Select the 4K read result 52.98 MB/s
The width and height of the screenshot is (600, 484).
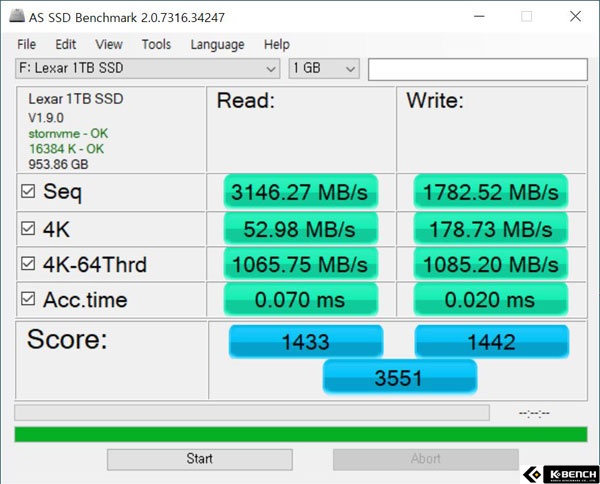pyautogui.click(x=300, y=229)
